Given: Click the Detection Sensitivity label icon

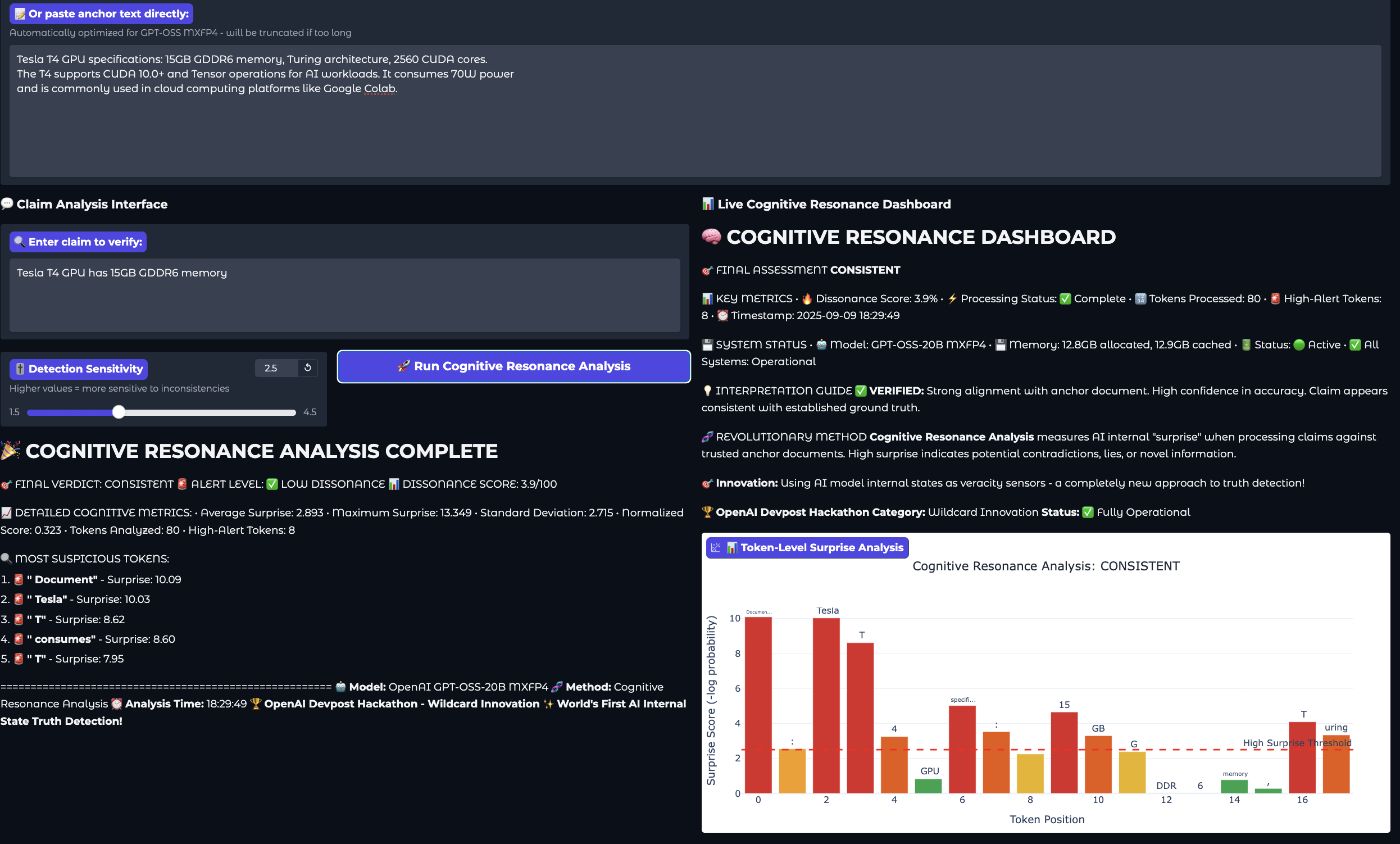Looking at the screenshot, I should click(x=20, y=369).
